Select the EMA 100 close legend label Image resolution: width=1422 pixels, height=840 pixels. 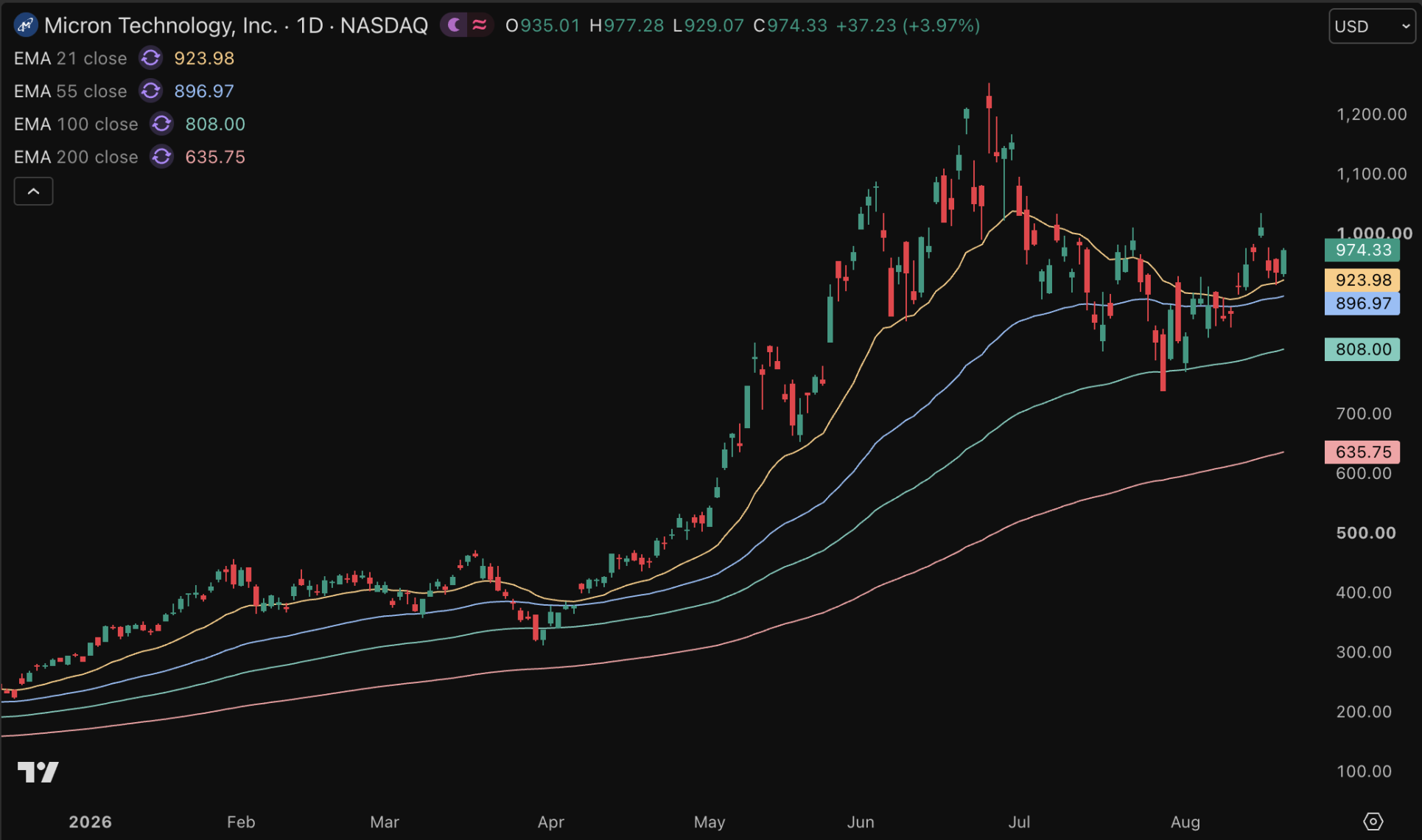tap(76, 124)
